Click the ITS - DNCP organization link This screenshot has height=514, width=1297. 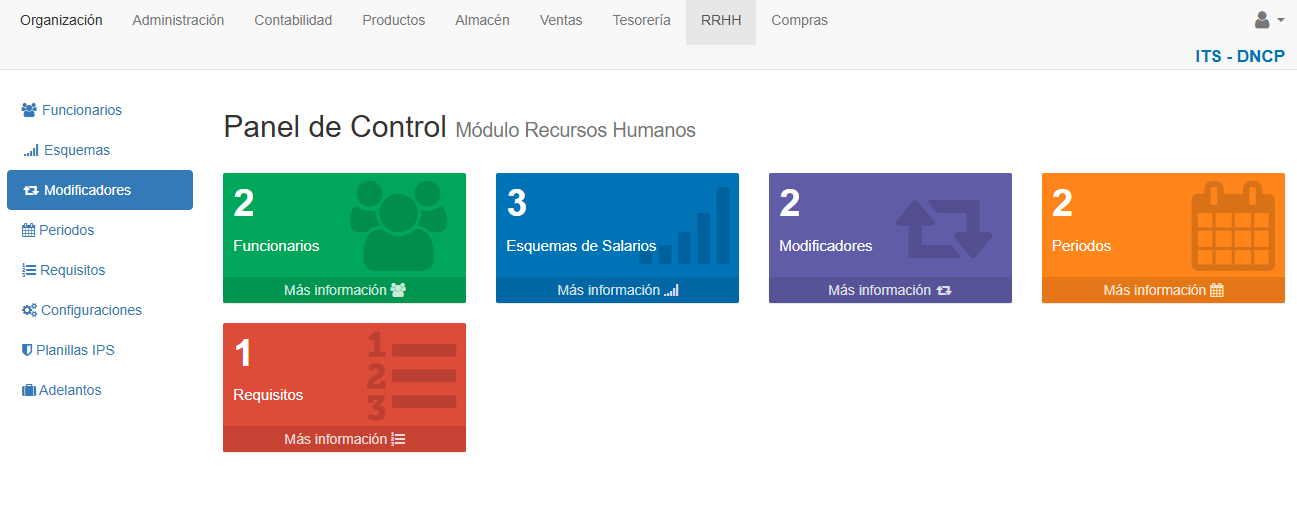(1239, 56)
